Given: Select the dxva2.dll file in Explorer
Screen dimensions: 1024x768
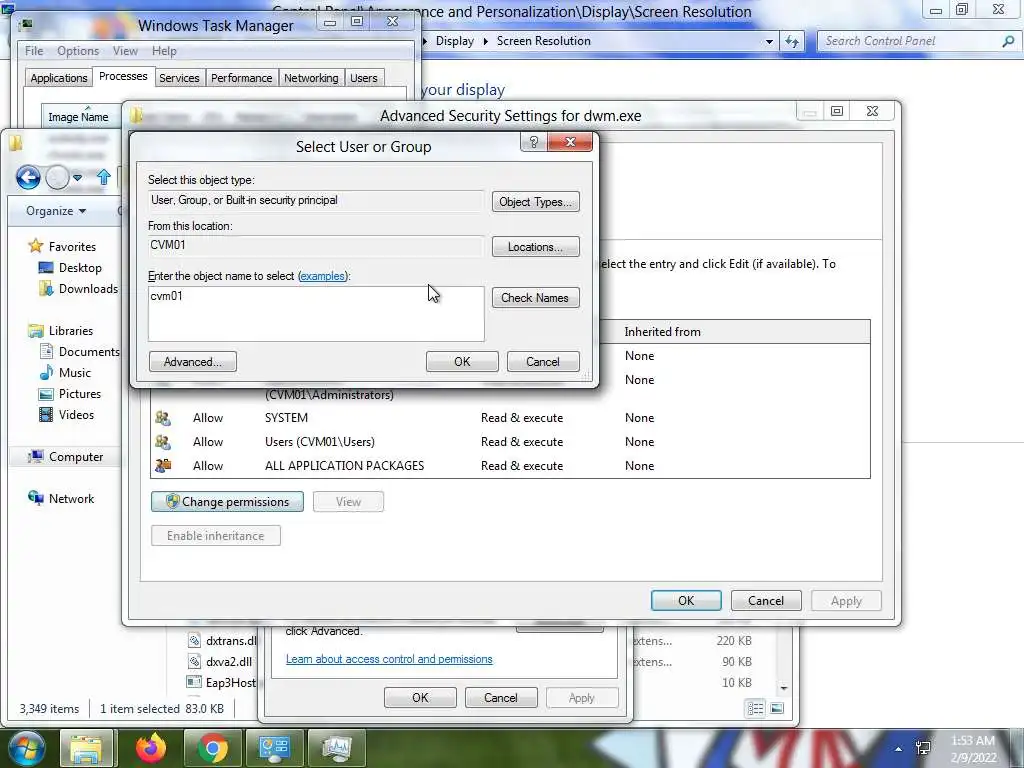Looking at the screenshot, I should [219, 662].
